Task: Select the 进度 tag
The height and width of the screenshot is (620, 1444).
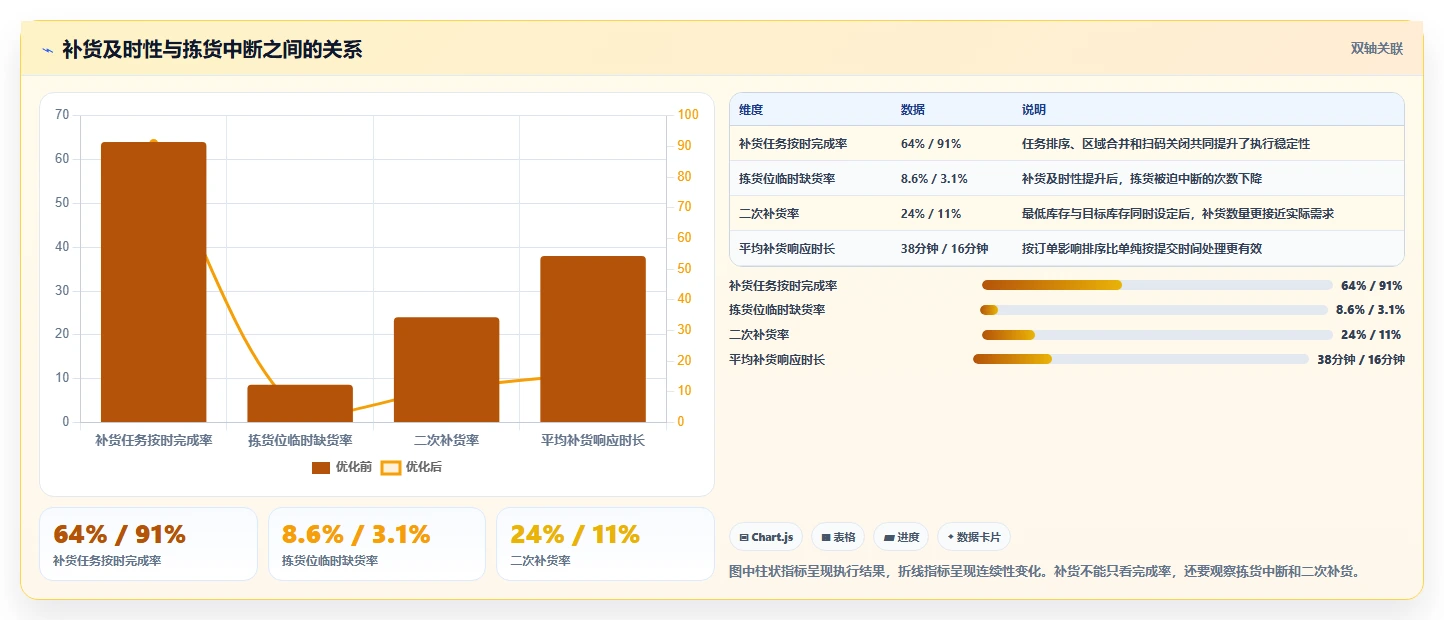Action: coord(901,537)
